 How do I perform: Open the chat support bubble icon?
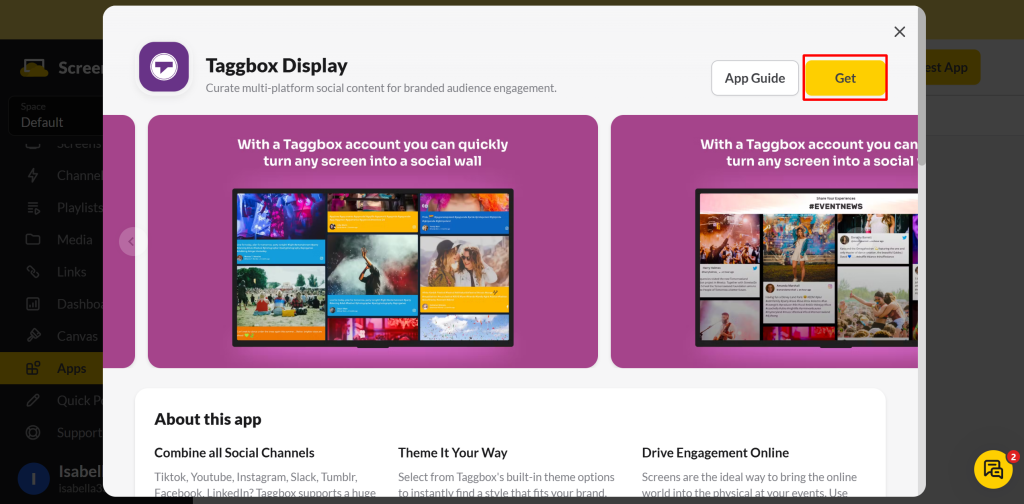tap(993, 469)
